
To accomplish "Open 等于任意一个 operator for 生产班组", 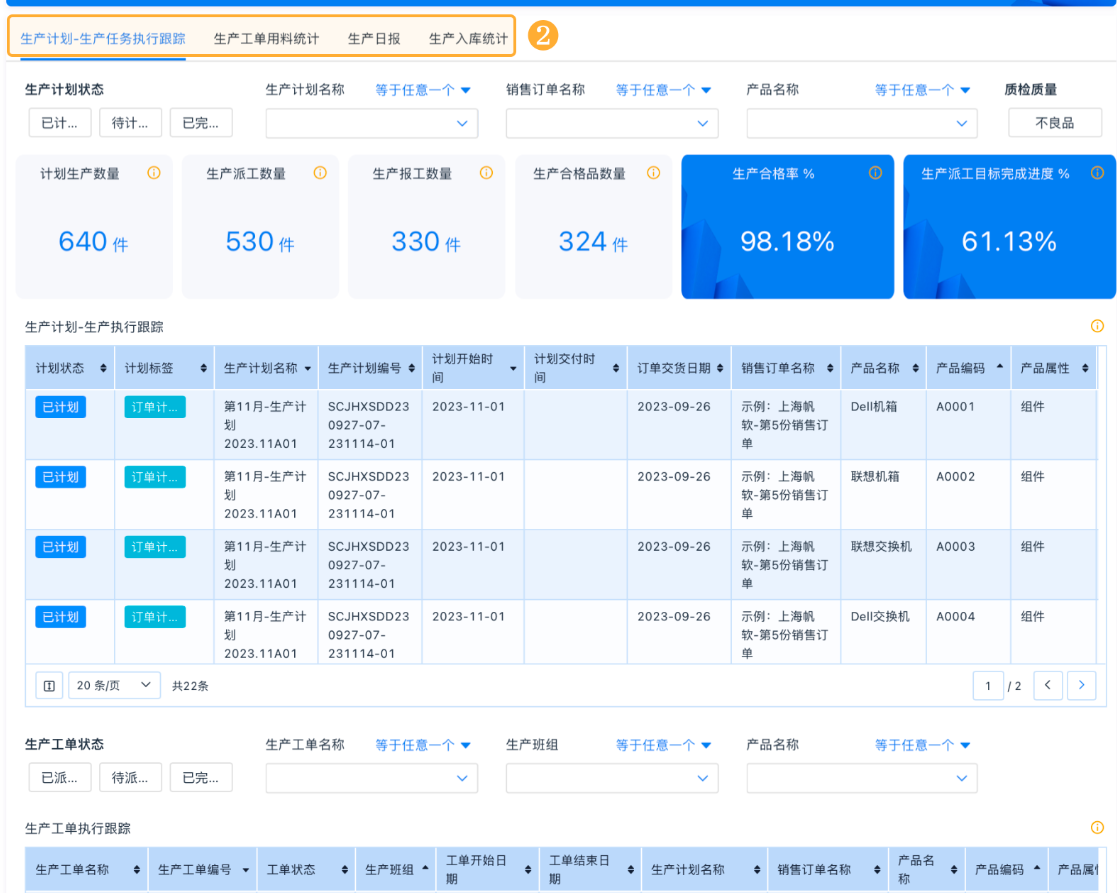I will pyautogui.click(x=663, y=745).
